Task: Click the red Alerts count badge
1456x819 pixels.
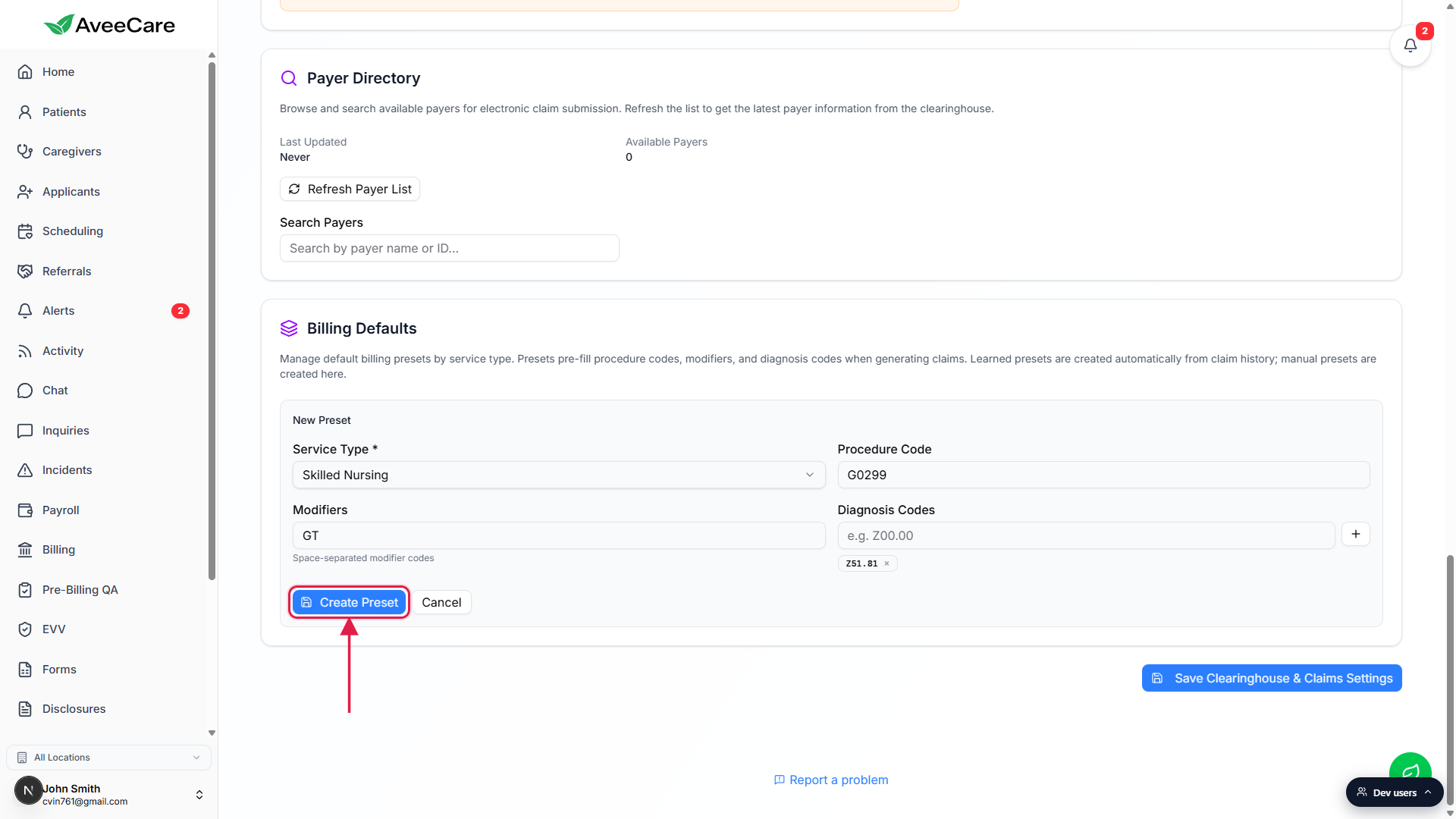Action: point(180,311)
